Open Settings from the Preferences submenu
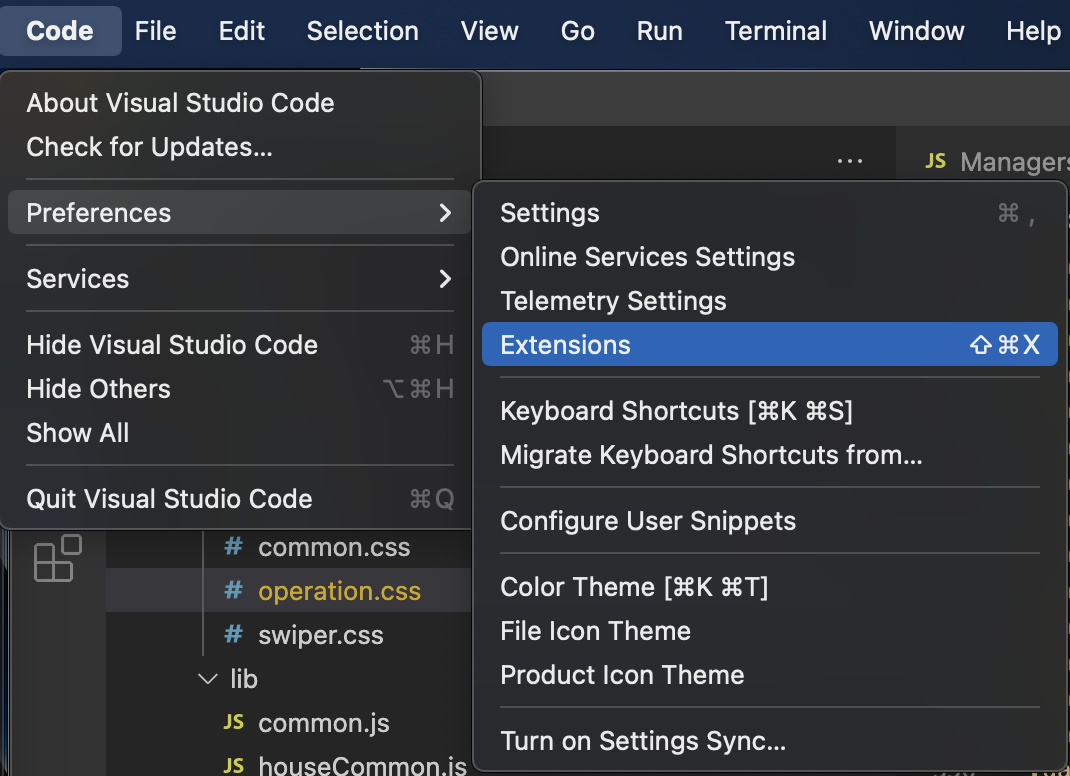This screenshot has height=776, width=1070. 549,212
